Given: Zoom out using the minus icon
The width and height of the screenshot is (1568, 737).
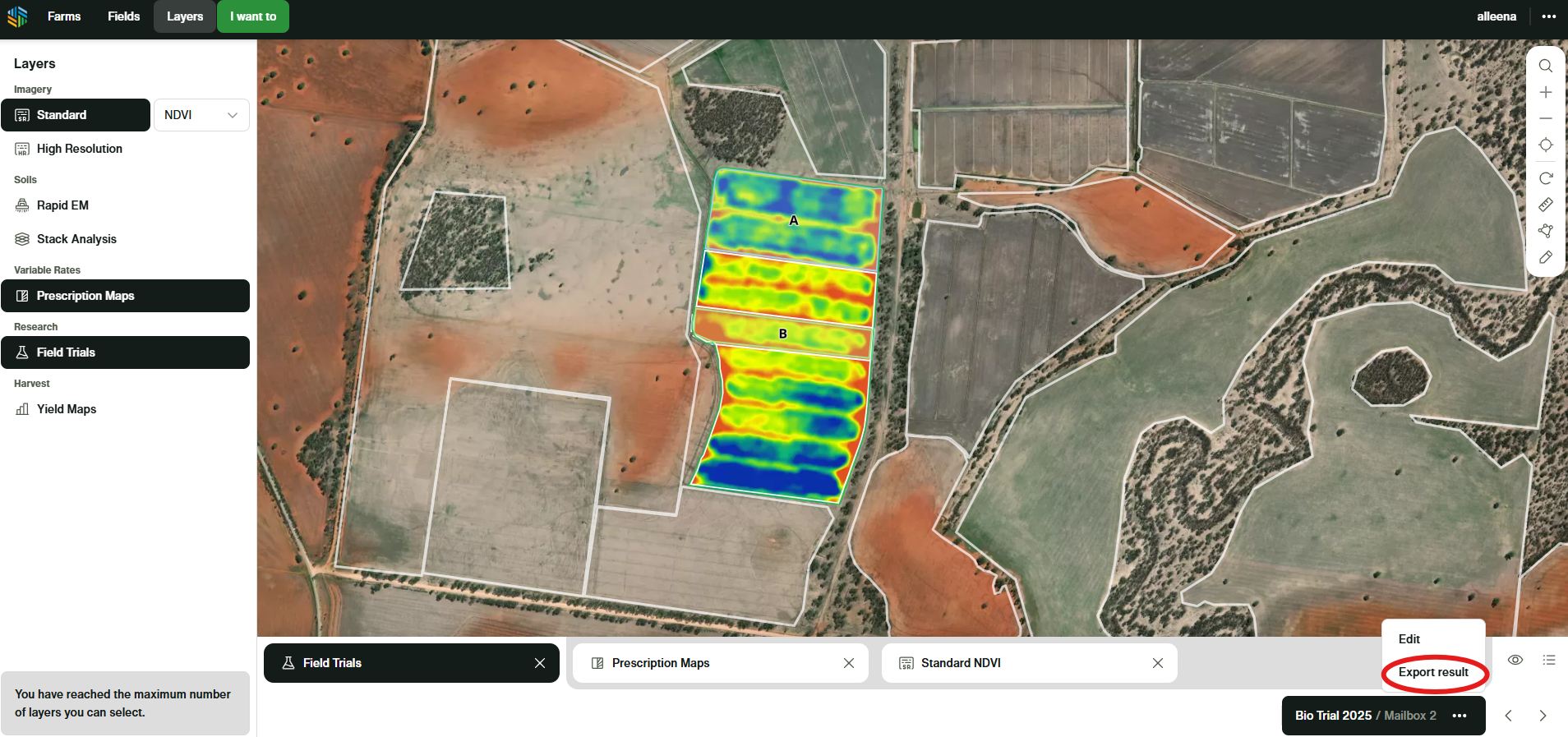Looking at the screenshot, I should click(1545, 118).
